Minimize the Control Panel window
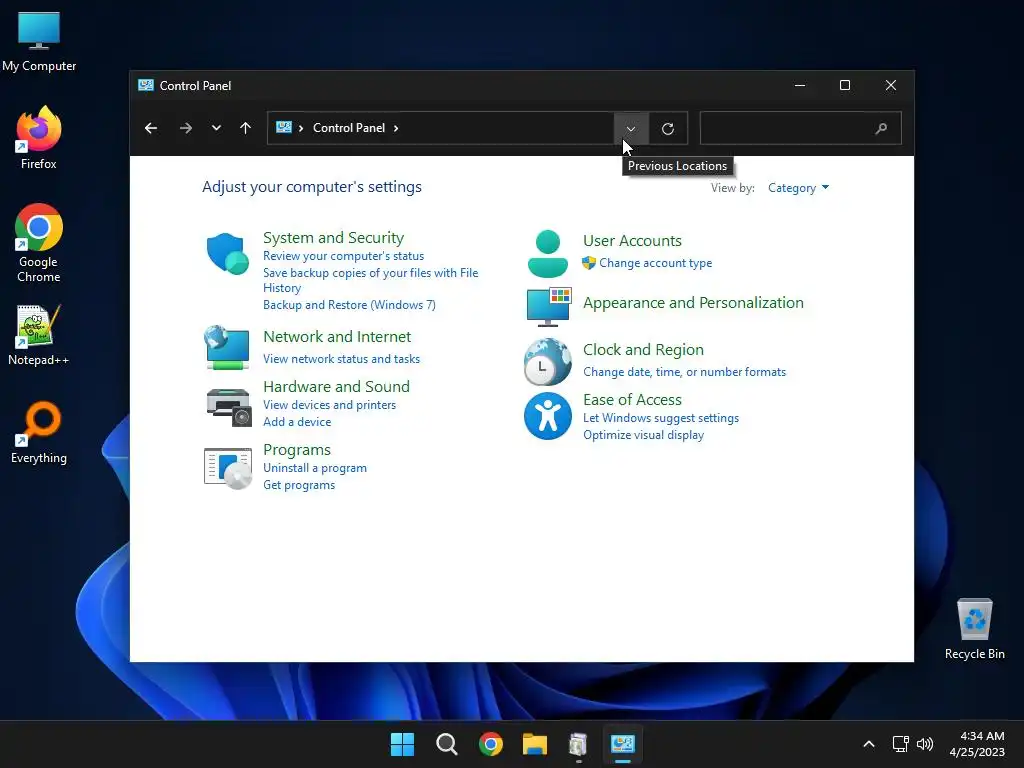This screenshot has height=768, width=1024. click(799, 86)
